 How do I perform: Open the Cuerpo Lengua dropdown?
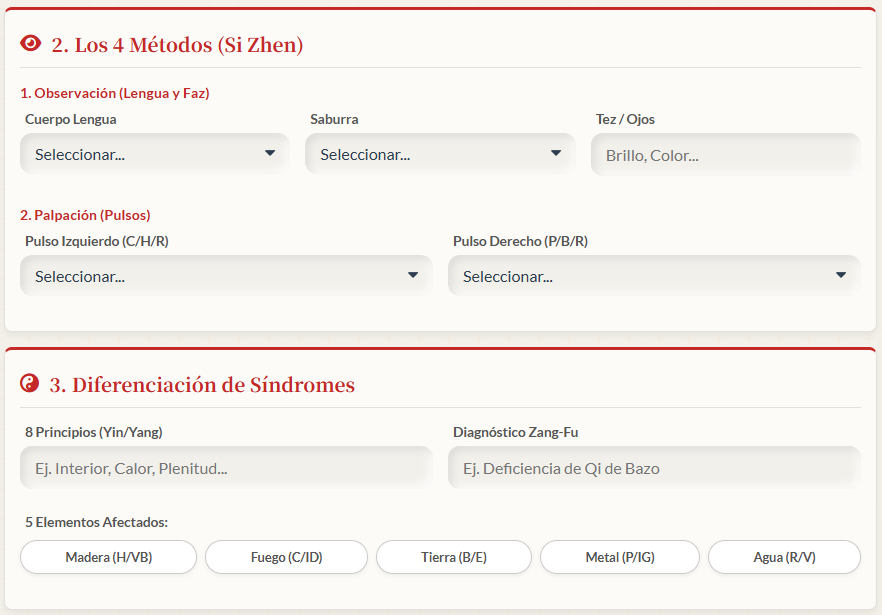(154, 155)
